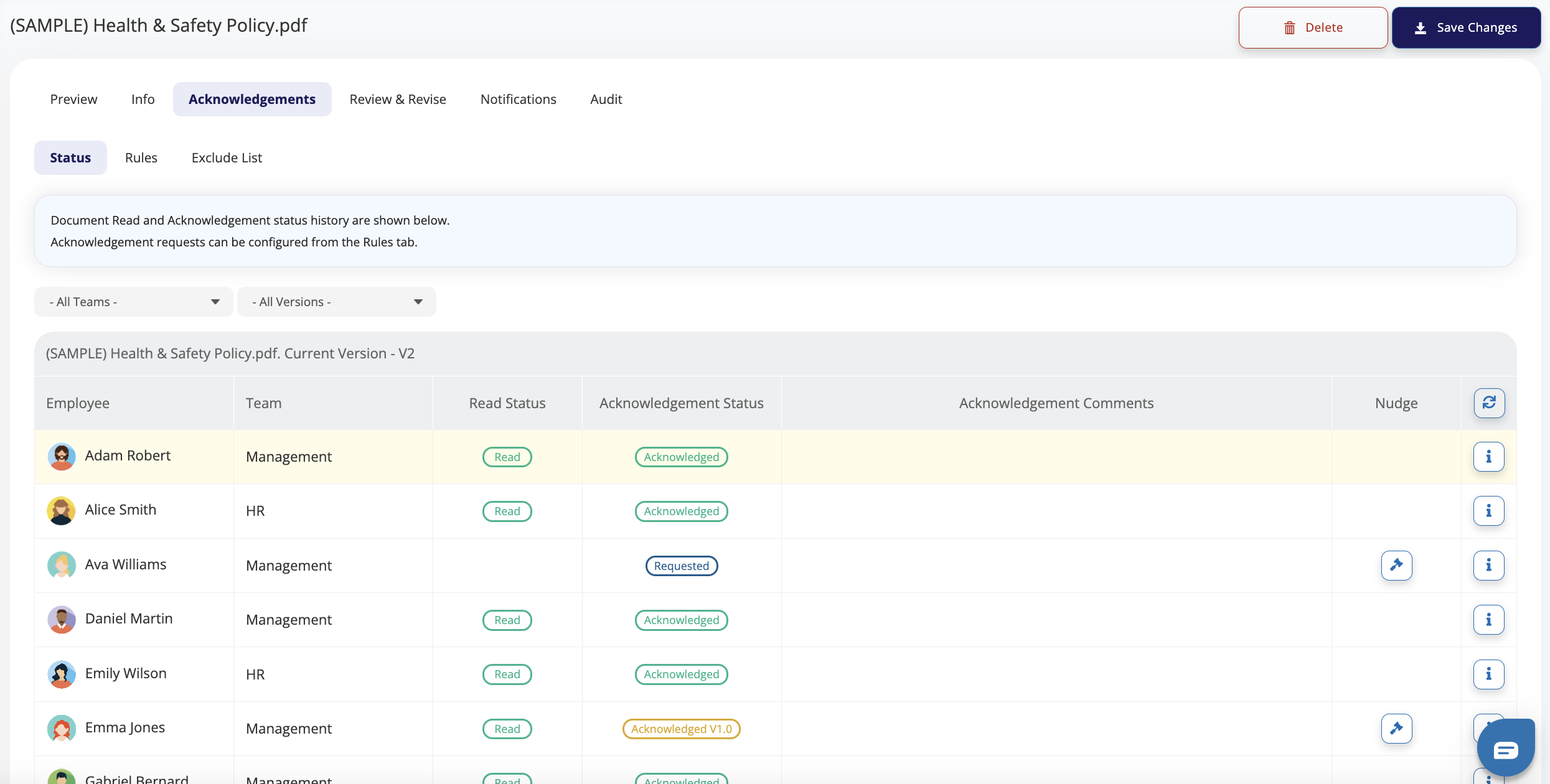
Task: Switch to the Rules sub-tab
Action: pyautogui.click(x=141, y=157)
